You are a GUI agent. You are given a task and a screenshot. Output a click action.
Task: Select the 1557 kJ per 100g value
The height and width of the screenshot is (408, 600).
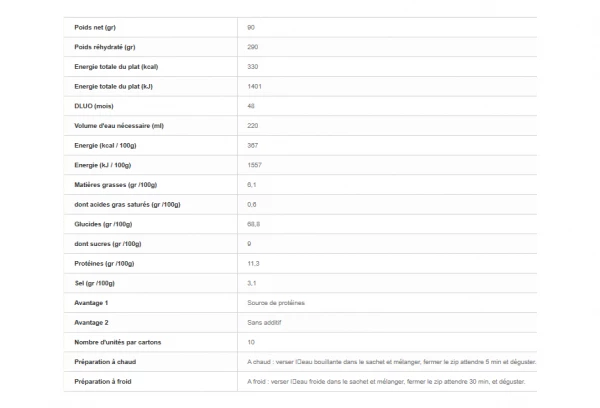[255, 164]
